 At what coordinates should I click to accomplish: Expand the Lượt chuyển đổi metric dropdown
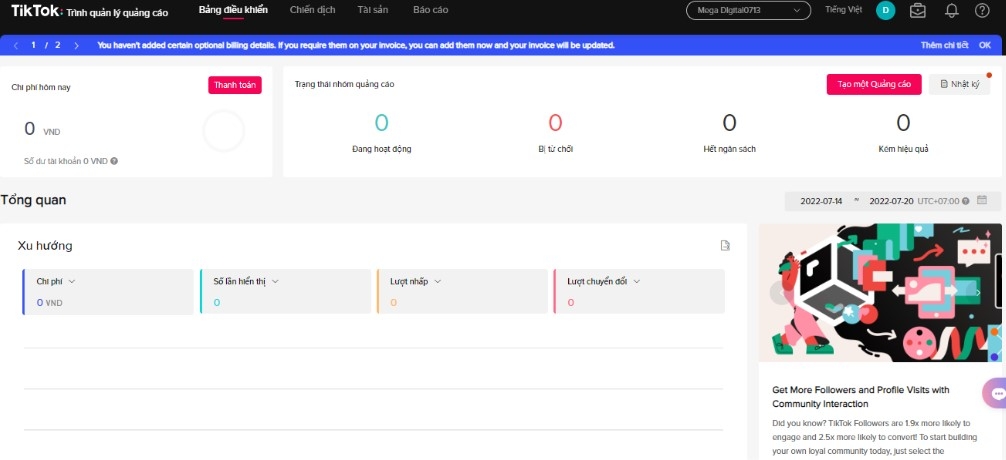click(x=636, y=281)
